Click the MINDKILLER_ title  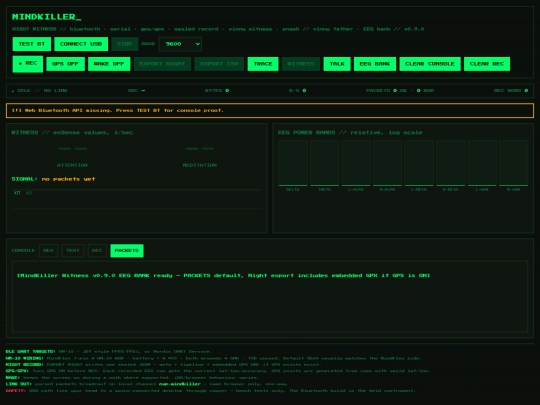click(47, 17)
